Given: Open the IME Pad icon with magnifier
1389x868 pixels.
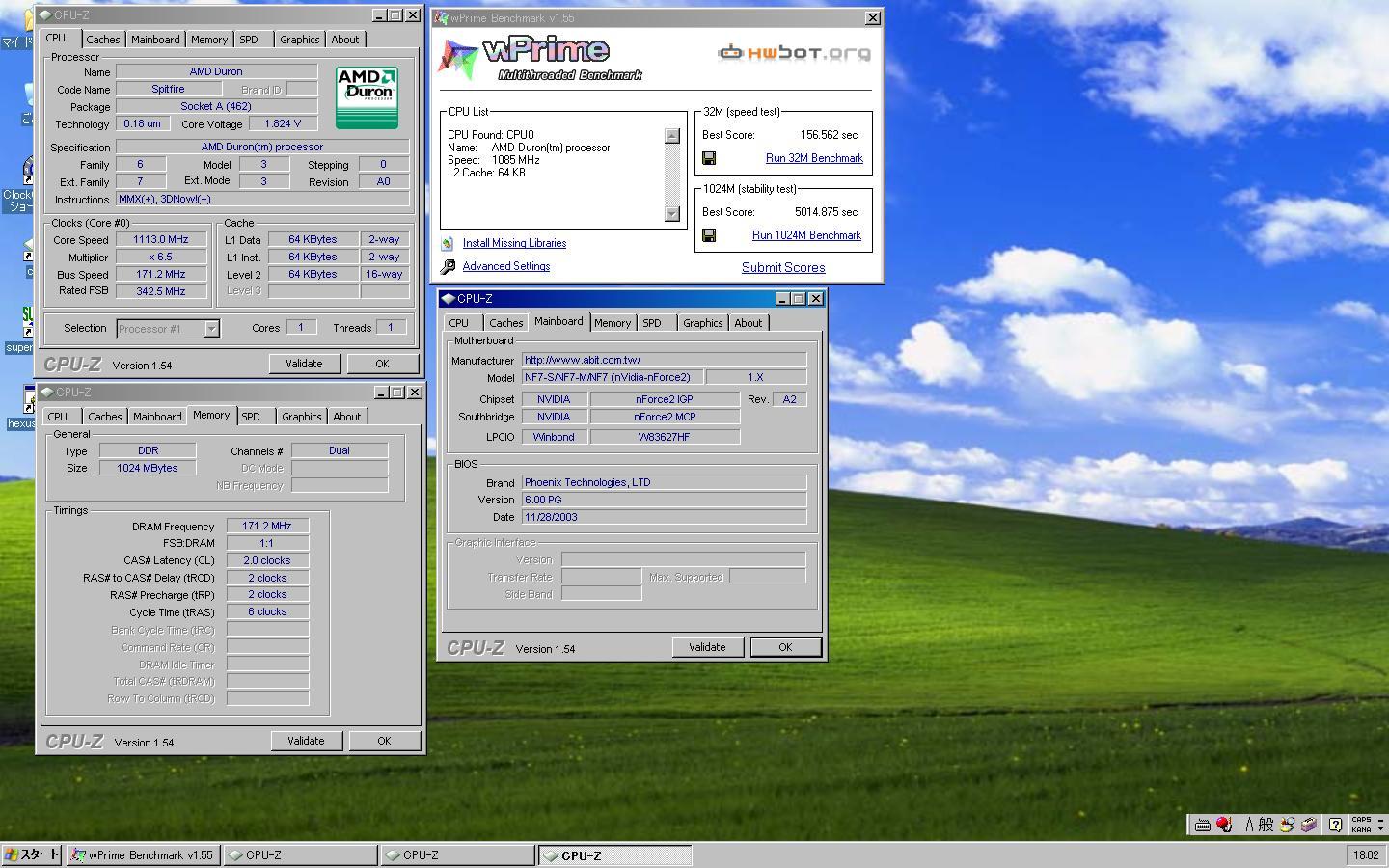Looking at the screenshot, I should click(x=1287, y=825).
